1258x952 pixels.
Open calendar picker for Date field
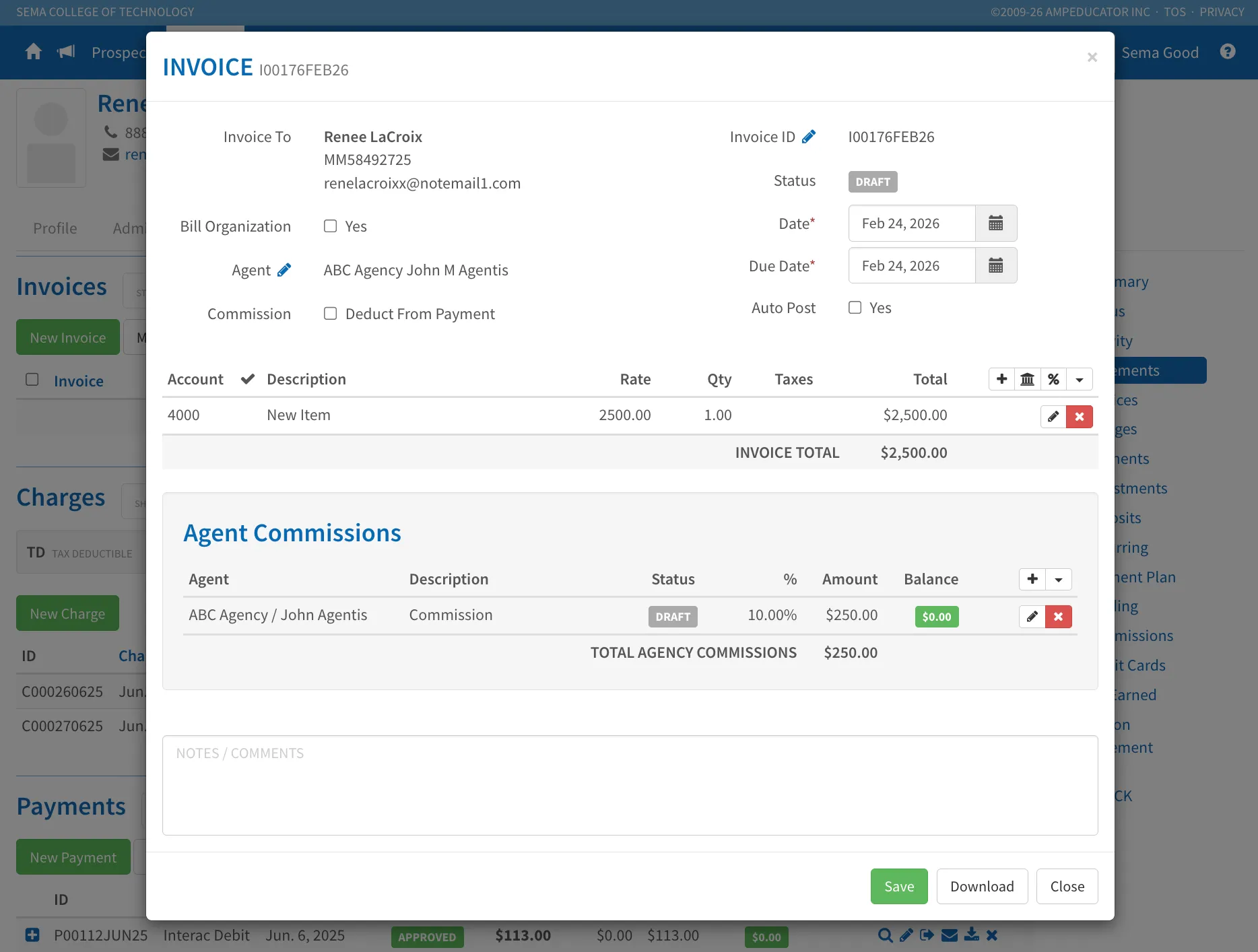[996, 224]
